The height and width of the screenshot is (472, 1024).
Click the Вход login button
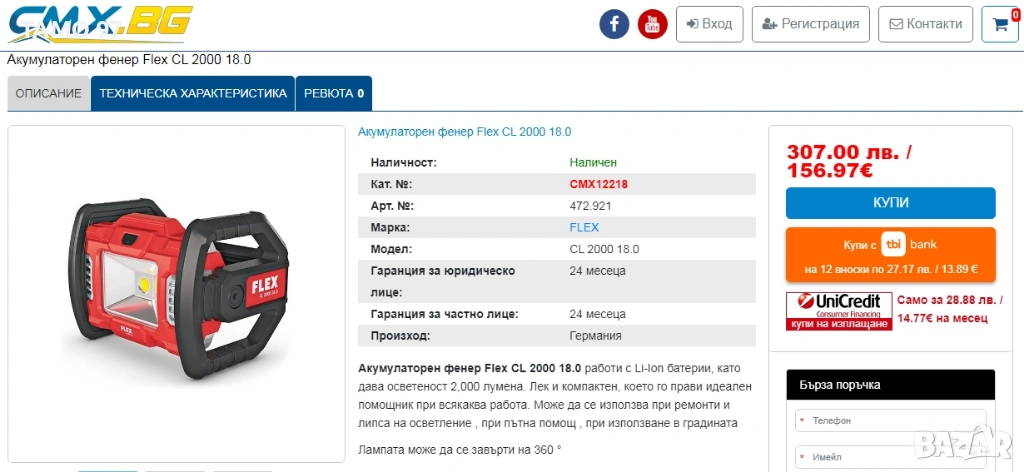(709, 24)
